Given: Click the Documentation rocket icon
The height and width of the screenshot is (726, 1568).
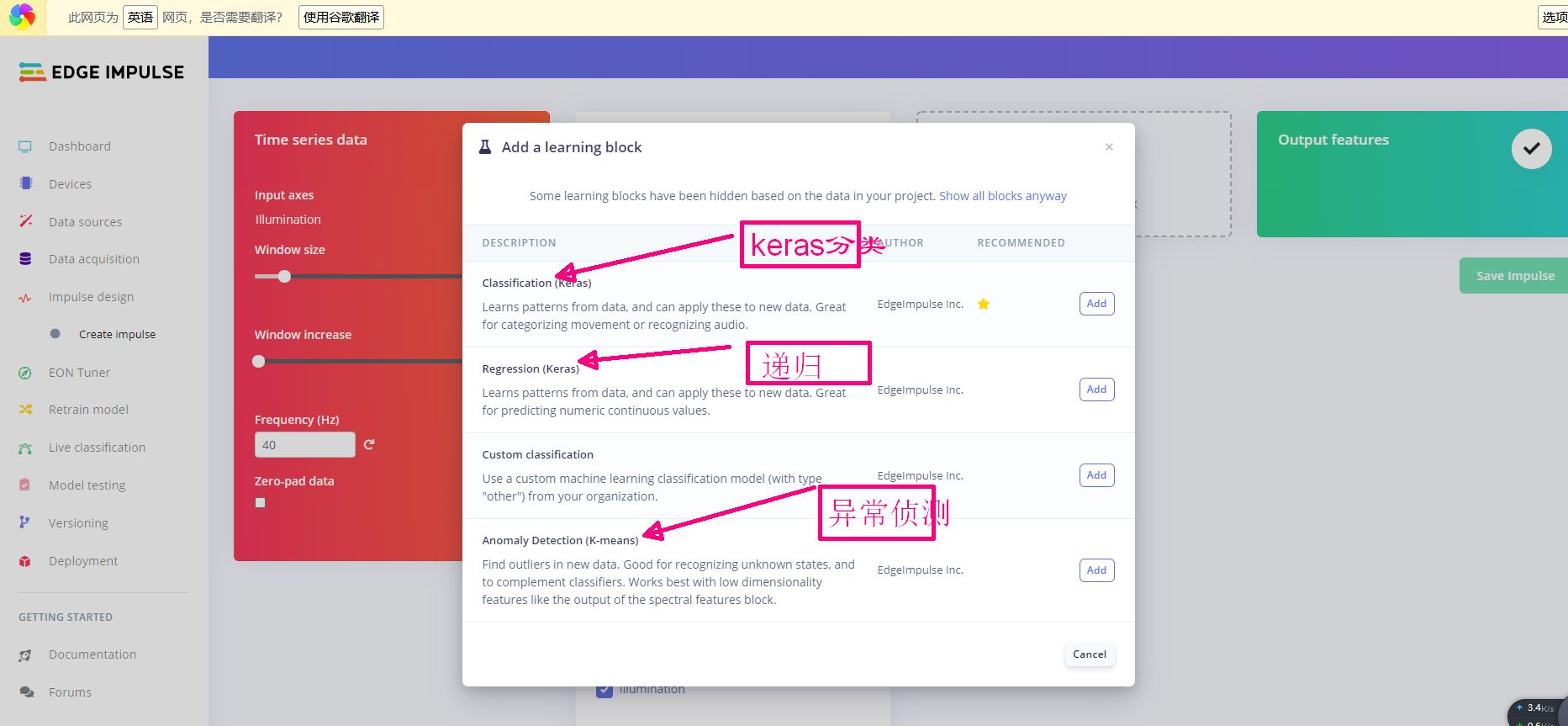Looking at the screenshot, I should pos(25,654).
